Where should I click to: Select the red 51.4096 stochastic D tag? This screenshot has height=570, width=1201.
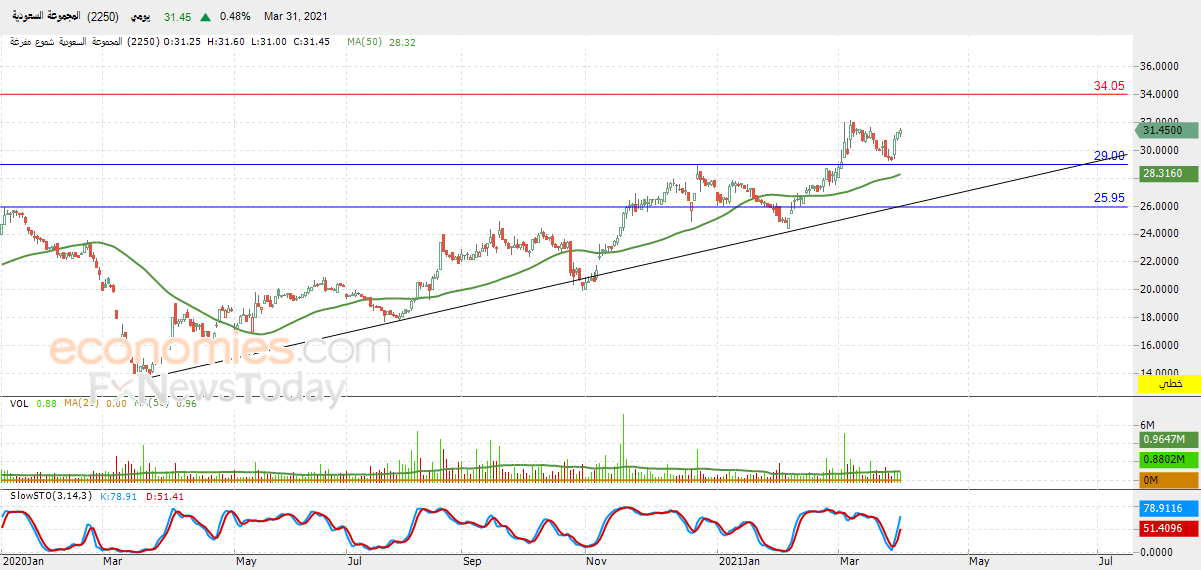(1162, 529)
